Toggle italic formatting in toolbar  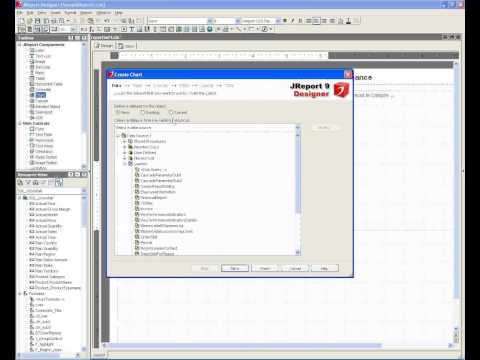pos(293,21)
